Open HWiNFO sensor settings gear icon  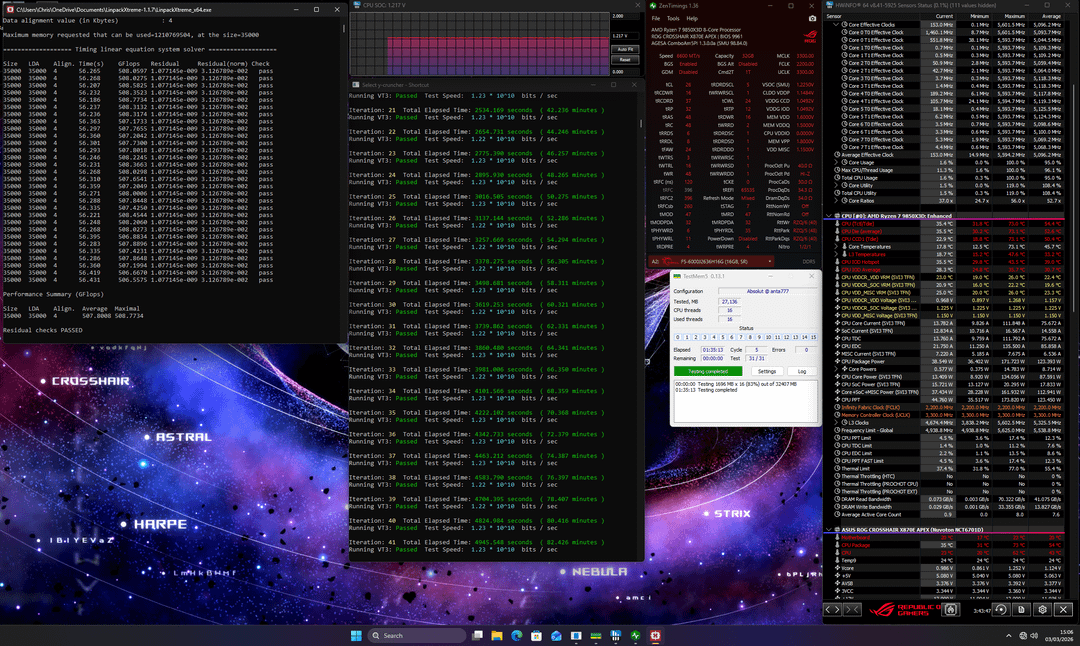(1043, 609)
